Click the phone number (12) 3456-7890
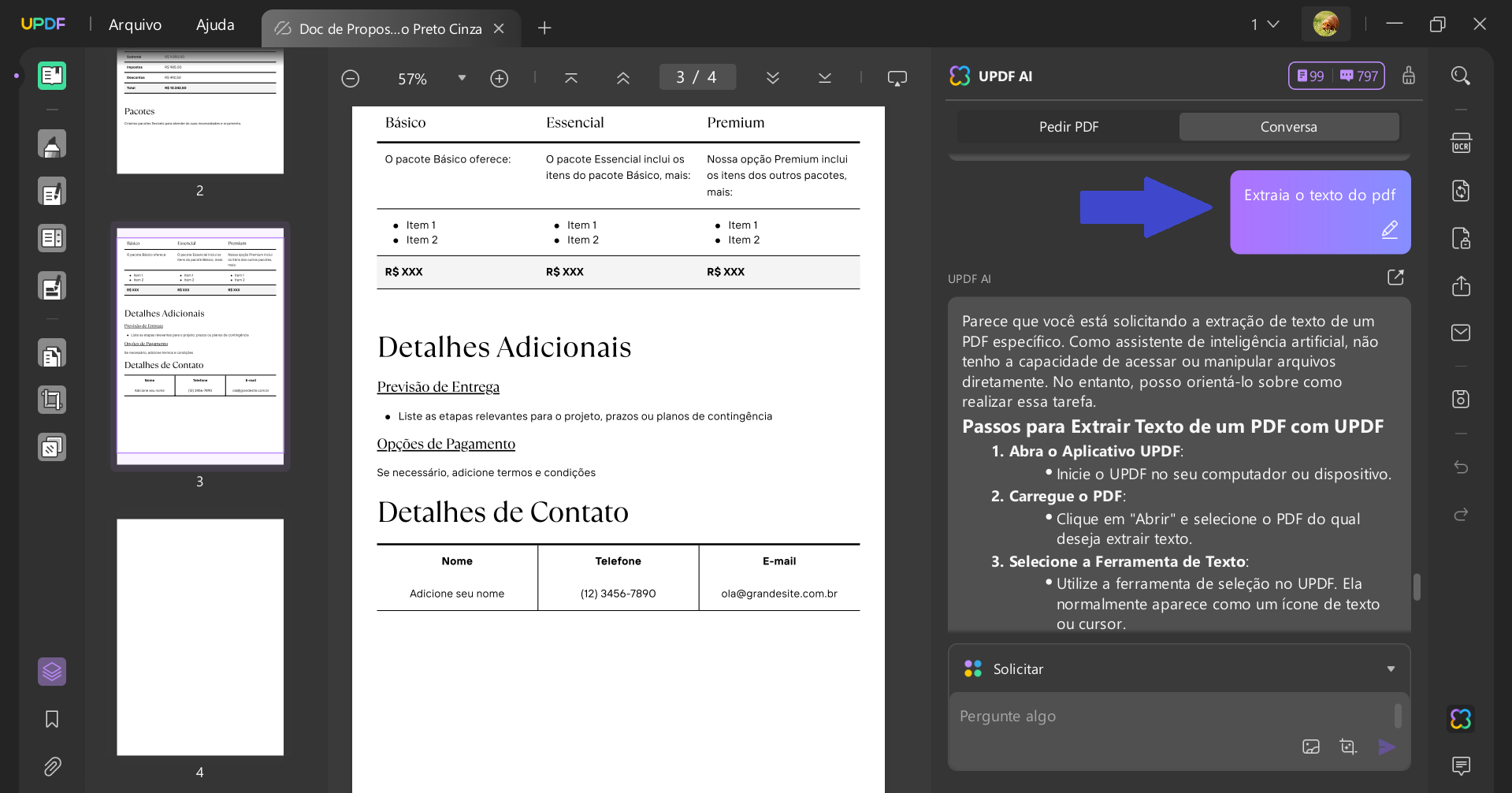This screenshot has height=793, width=1512. 618,594
